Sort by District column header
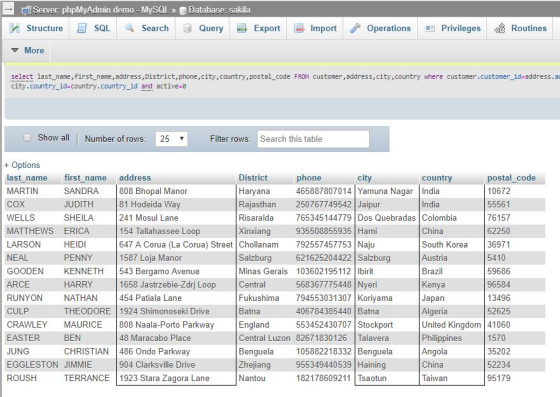This screenshot has height=397, width=560. pyautogui.click(x=253, y=178)
